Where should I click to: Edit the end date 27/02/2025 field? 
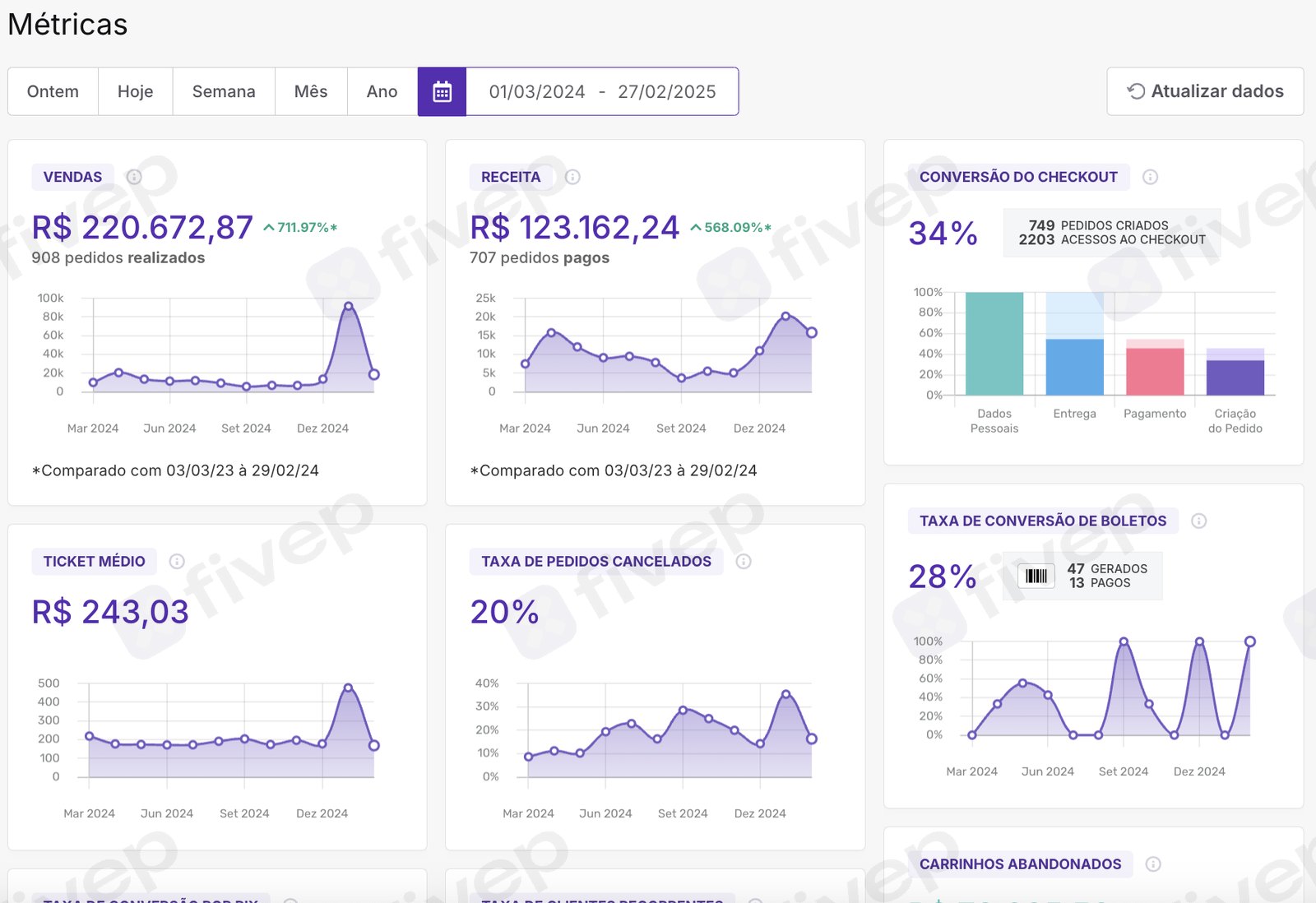(667, 92)
